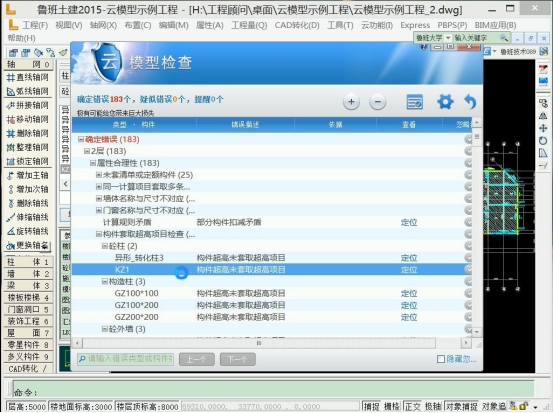The image size is (553, 413).
Task: Collapse 确定错误 (183) node
Action: (x=81, y=139)
